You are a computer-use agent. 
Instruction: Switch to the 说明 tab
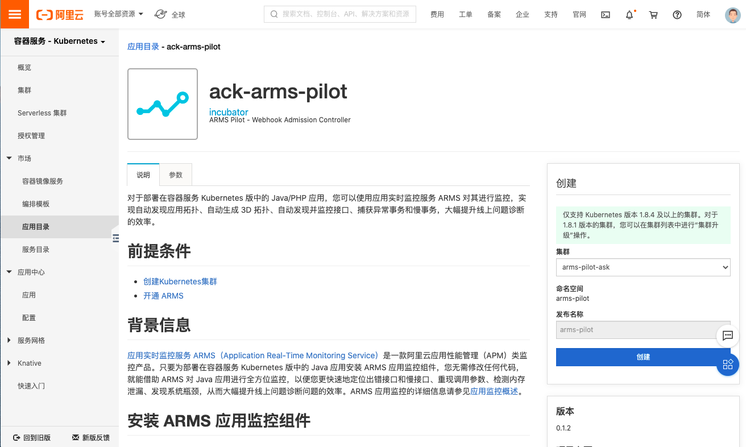(x=143, y=175)
